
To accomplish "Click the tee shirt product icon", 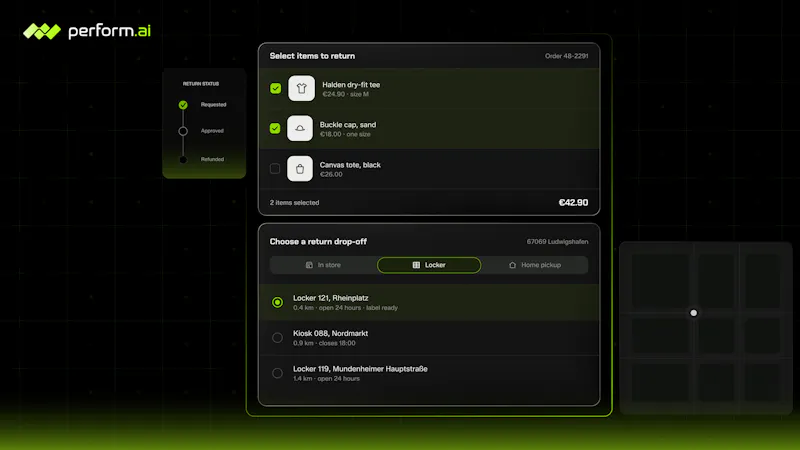I will point(302,88).
